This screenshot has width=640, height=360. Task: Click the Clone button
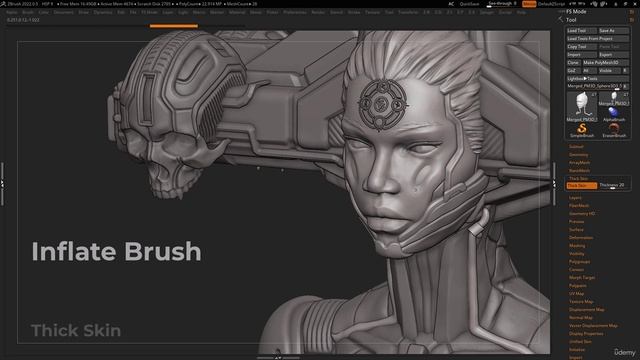[573, 62]
